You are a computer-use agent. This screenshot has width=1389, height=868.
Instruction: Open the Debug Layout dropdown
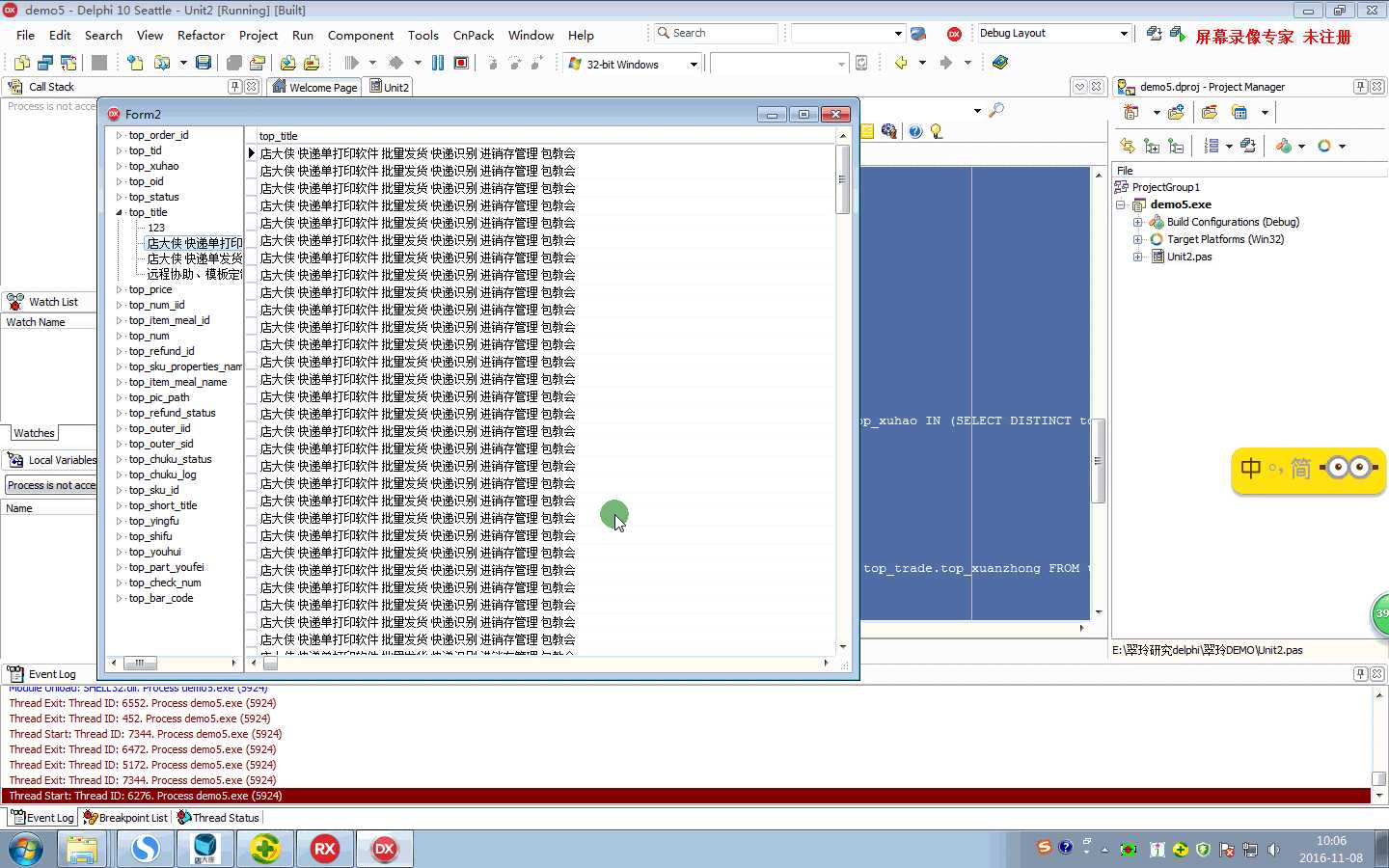tap(1124, 34)
